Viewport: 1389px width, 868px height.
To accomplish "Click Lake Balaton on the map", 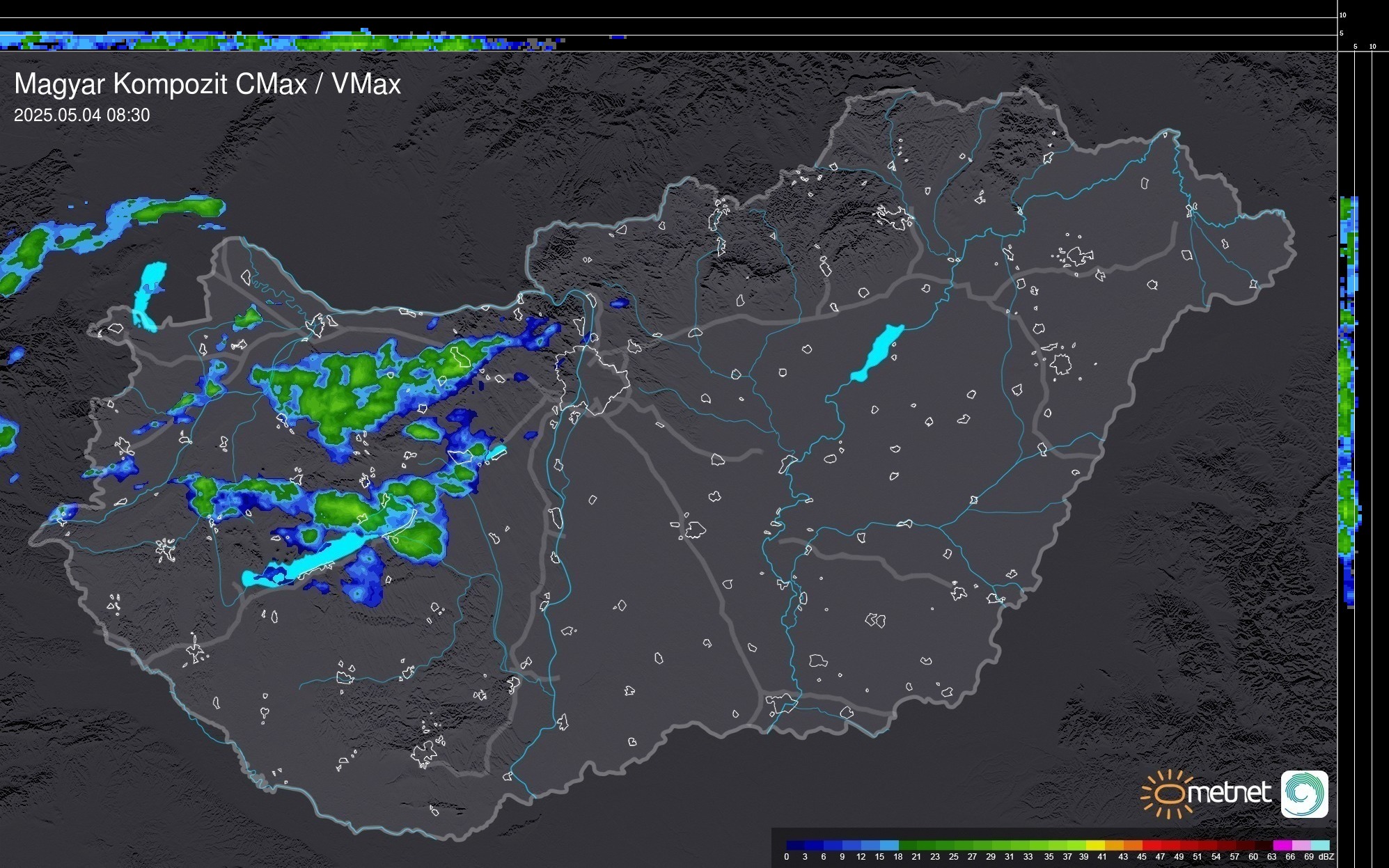I will (327, 557).
